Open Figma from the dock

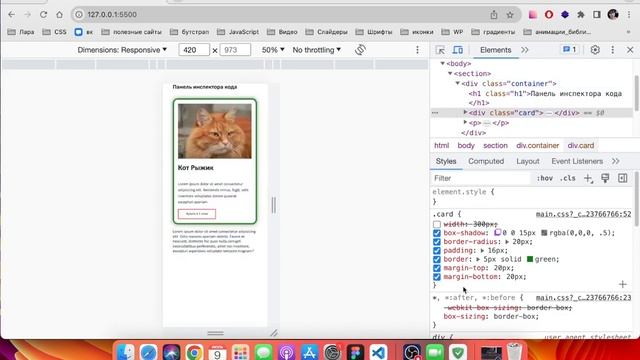355,352
